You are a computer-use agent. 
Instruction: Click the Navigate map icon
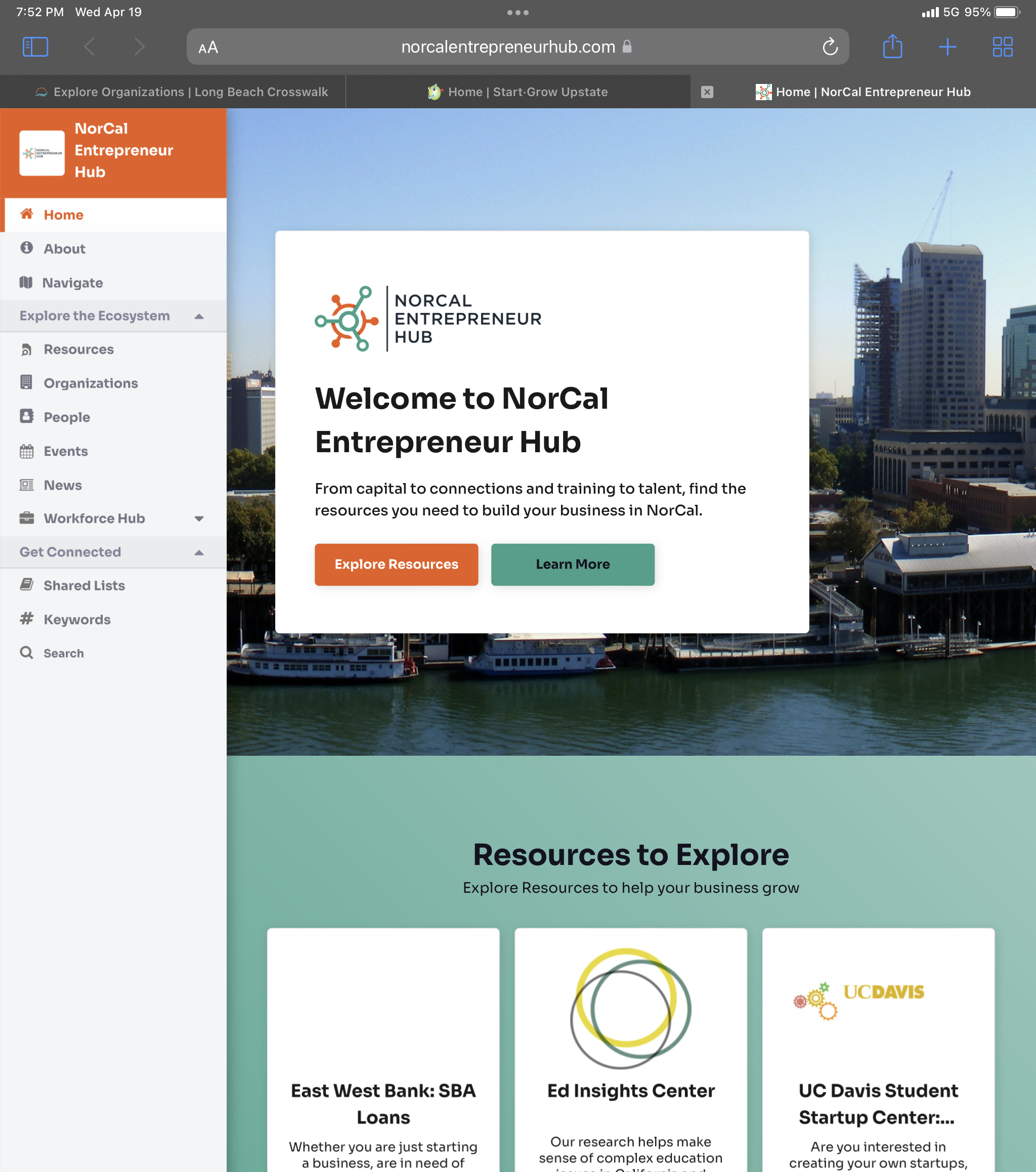coord(26,282)
